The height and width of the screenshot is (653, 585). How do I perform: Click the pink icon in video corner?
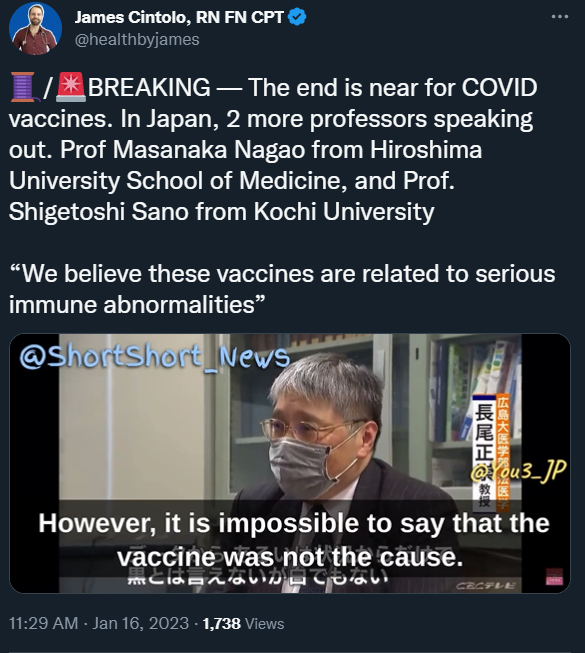[554, 577]
